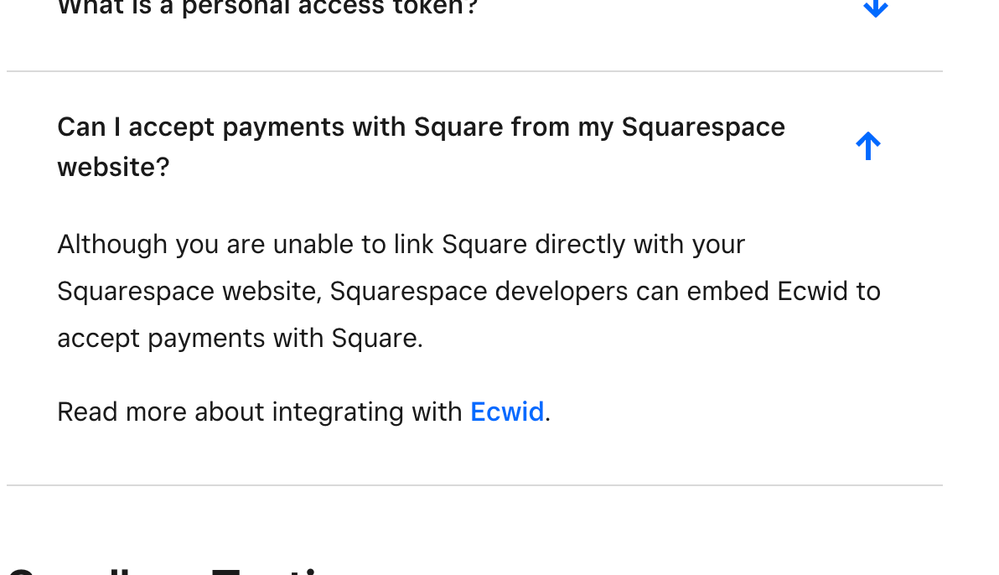Viewport: 999px width, 575px height.
Task: Click 'Square directly with your' in the answer
Action: click(593, 245)
